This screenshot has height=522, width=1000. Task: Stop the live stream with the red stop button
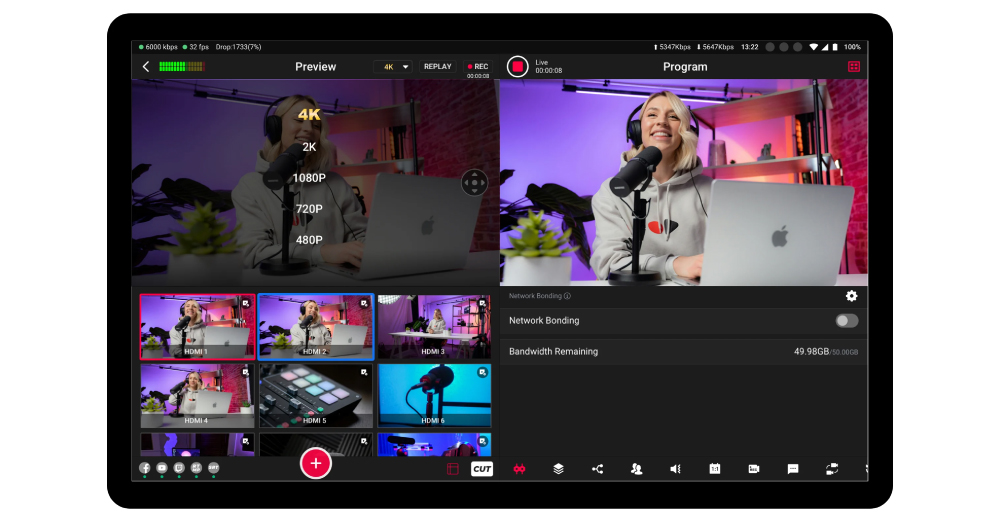(517, 67)
